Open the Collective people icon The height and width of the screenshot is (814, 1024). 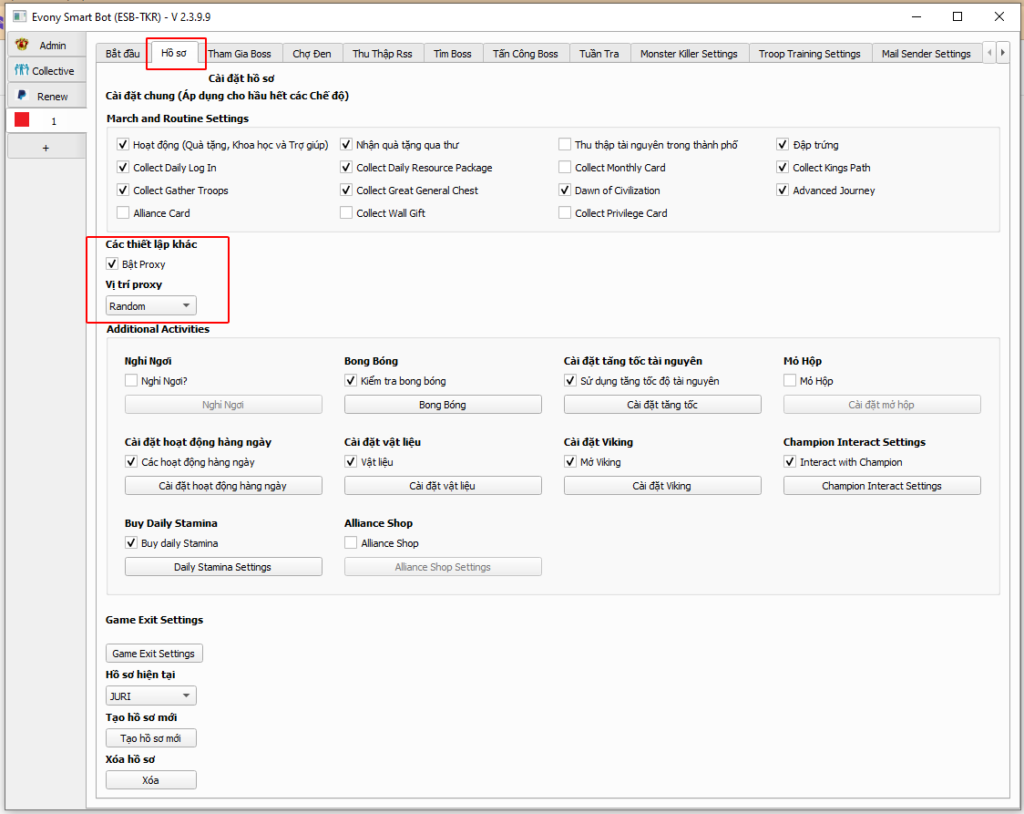(x=22, y=71)
